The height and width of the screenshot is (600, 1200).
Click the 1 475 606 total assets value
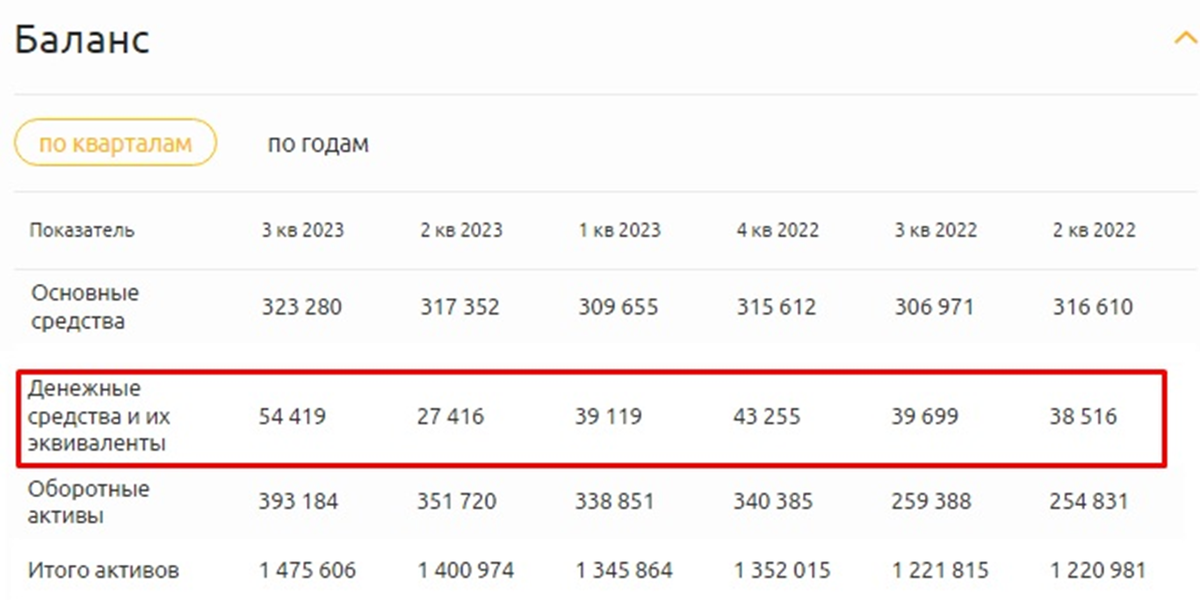[x=307, y=570]
